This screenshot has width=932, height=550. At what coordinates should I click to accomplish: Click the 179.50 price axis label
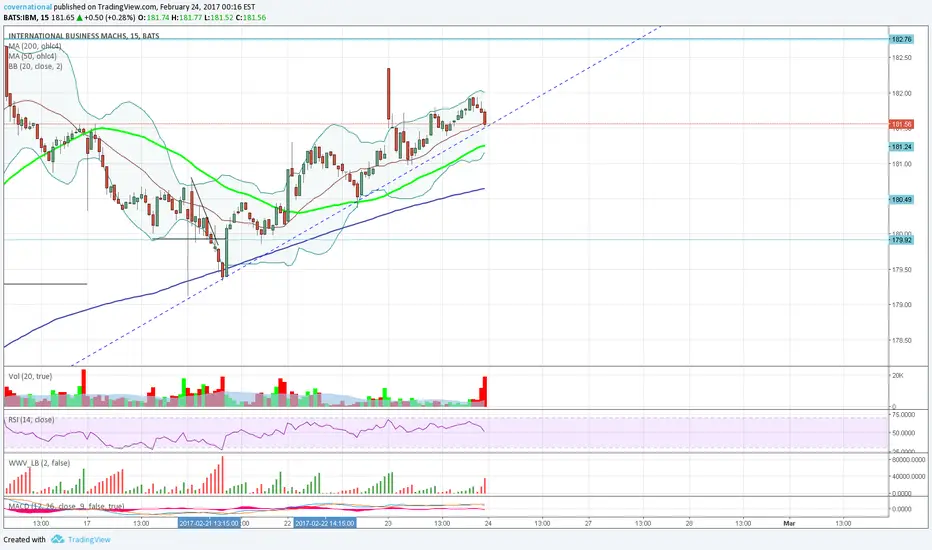pyautogui.click(x=902, y=269)
